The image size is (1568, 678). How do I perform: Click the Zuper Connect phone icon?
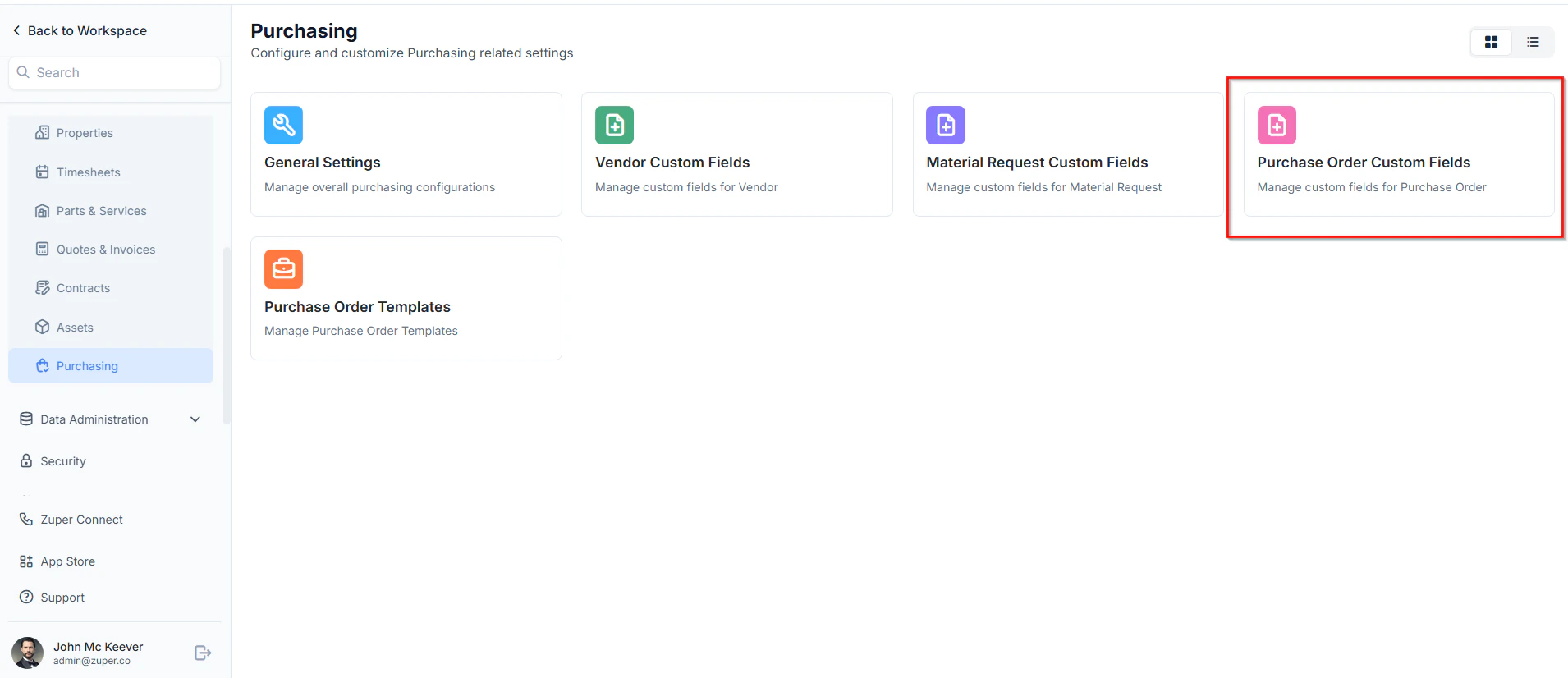26,519
